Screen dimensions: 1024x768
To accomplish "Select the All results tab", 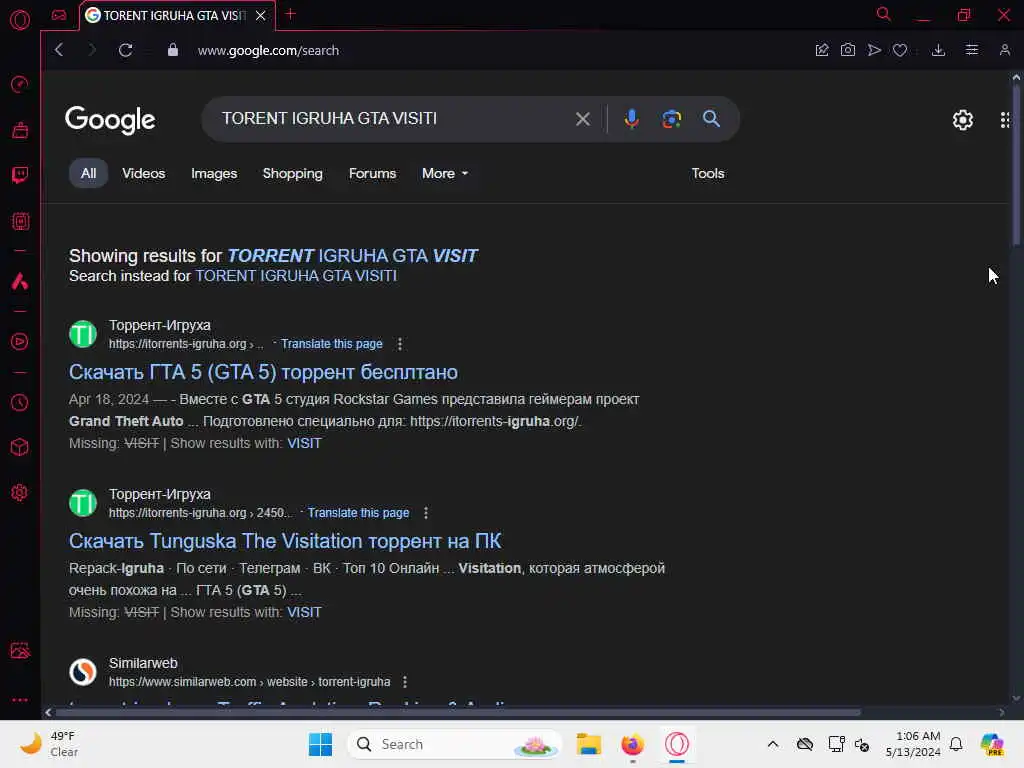I will point(88,174).
